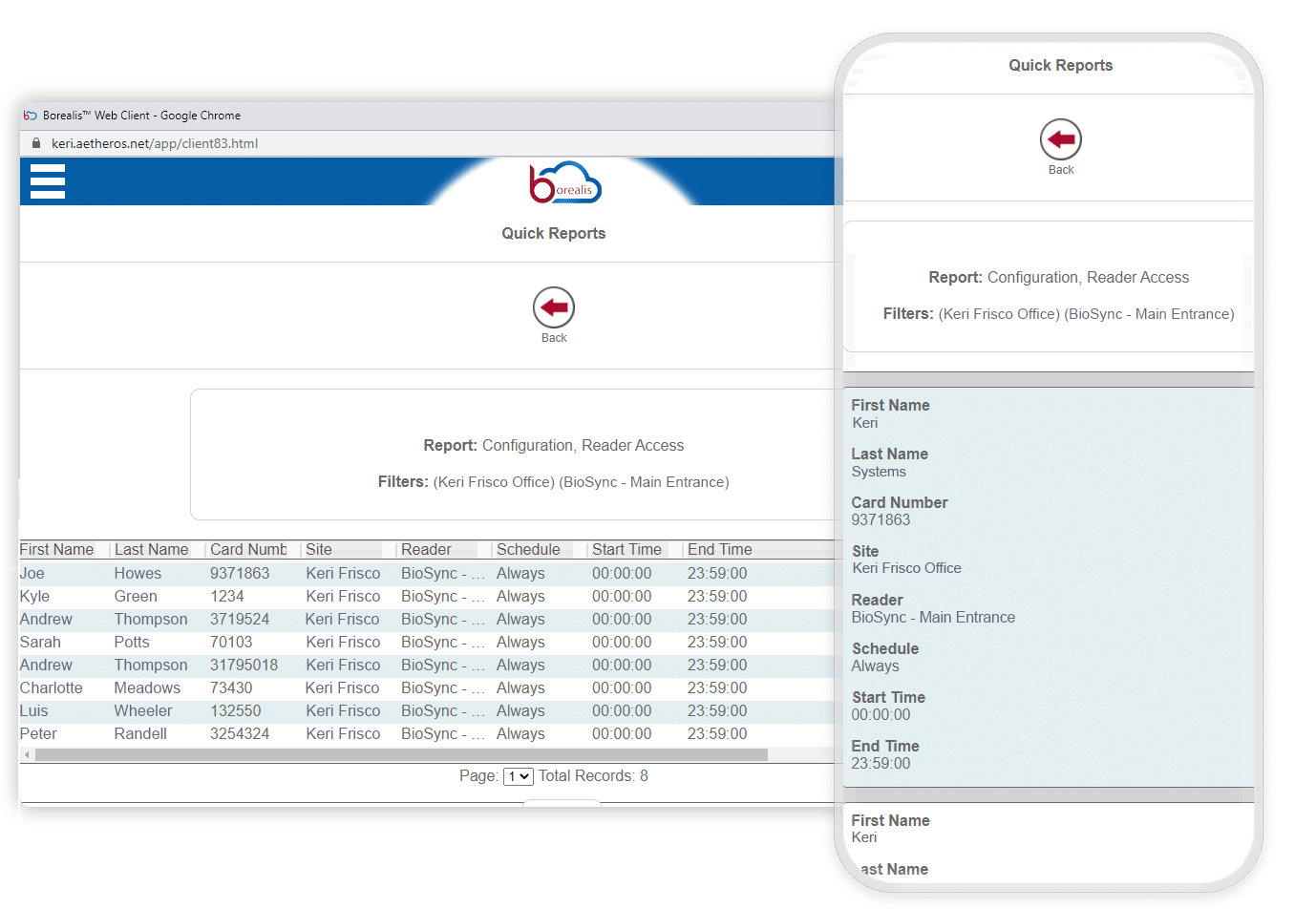Click the Borealis cloud logo

pos(565,182)
